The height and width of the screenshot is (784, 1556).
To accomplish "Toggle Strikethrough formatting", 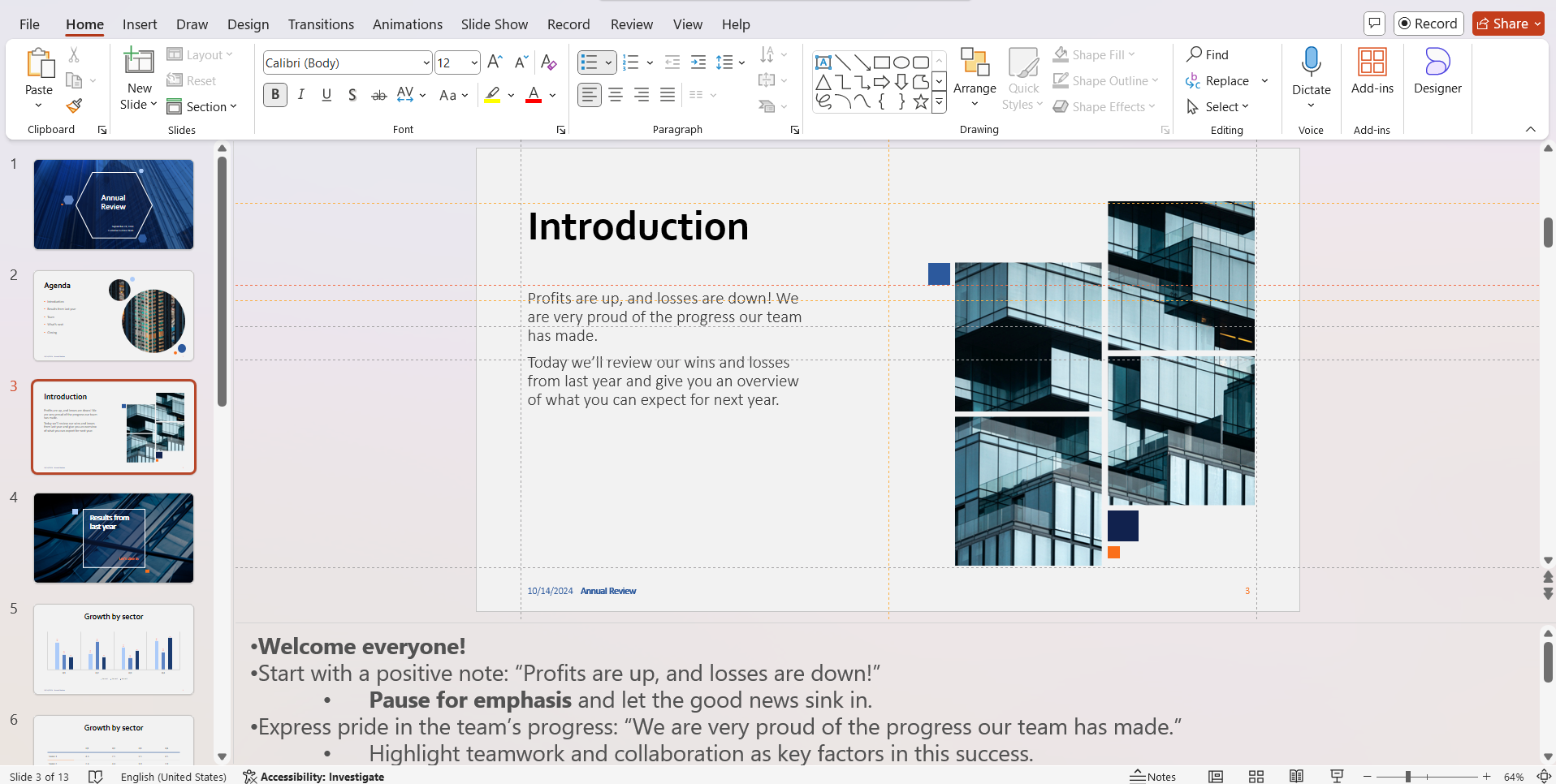I will (x=378, y=95).
